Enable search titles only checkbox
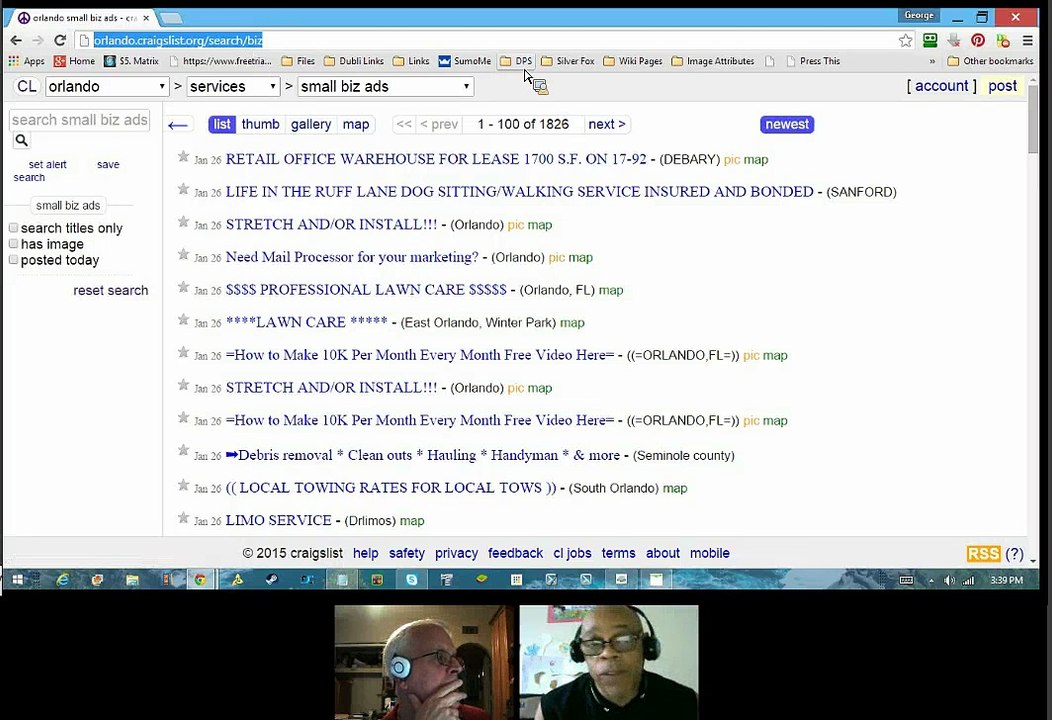Screen dimensions: 1052x720 tap(13, 228)
